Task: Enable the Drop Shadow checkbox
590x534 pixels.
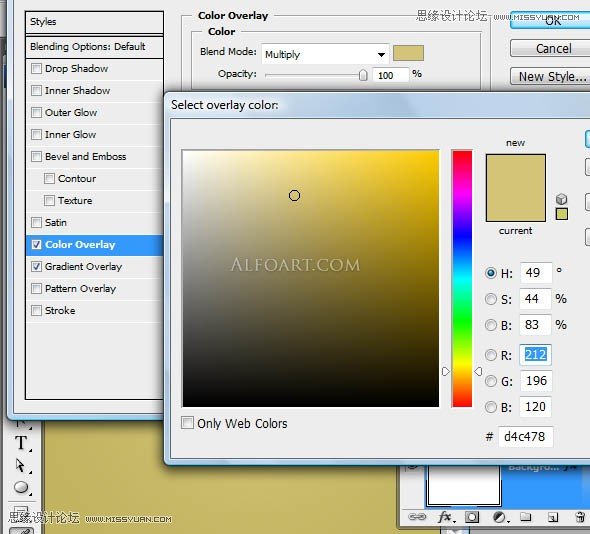Action: click(x=36, y=68)
